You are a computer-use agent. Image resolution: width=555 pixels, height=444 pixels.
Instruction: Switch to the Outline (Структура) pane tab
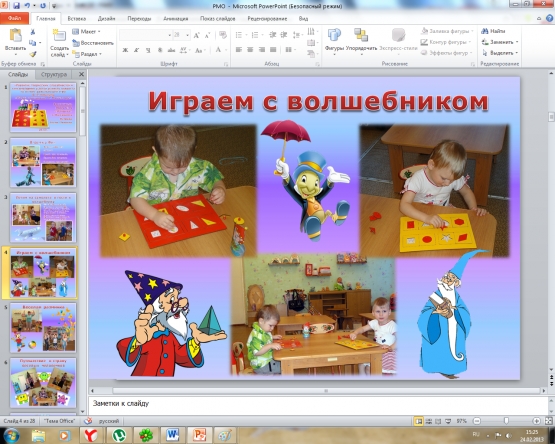click(x=54, y=74)
